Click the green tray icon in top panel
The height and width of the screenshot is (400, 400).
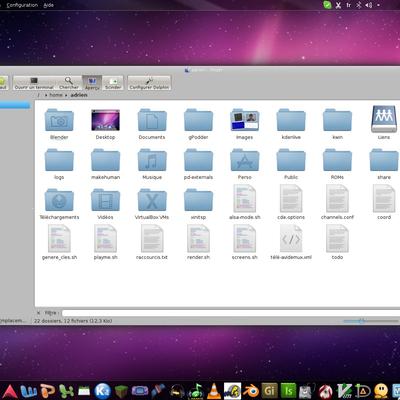(327, 5)
